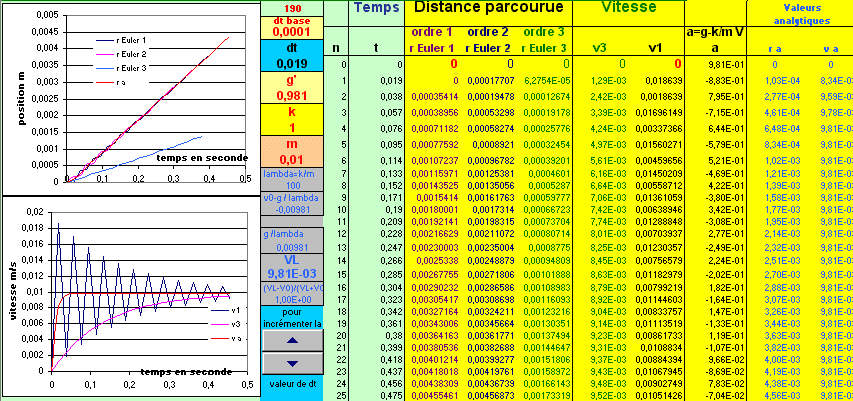Viewport: 853px width, 401px height.
Task: Select the time cell 0,475
Action: click(376, 396)
